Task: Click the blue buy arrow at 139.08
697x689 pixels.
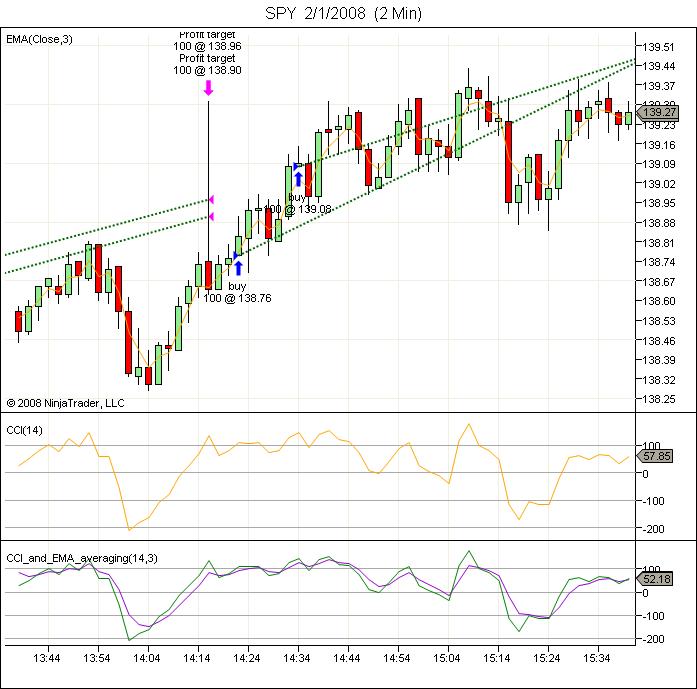Action: click(x=298, y=179)
